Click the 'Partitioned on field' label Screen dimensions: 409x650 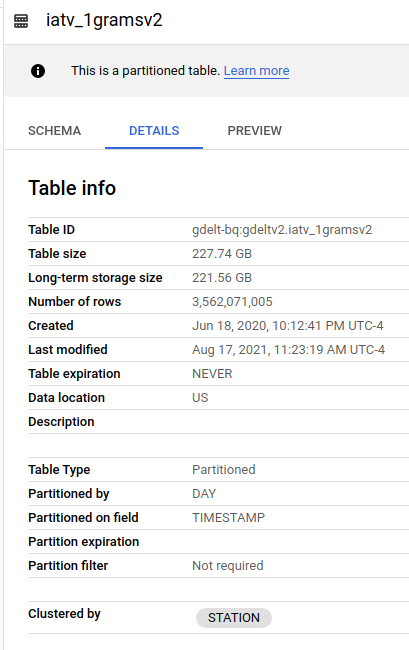(x=83, y=518)
